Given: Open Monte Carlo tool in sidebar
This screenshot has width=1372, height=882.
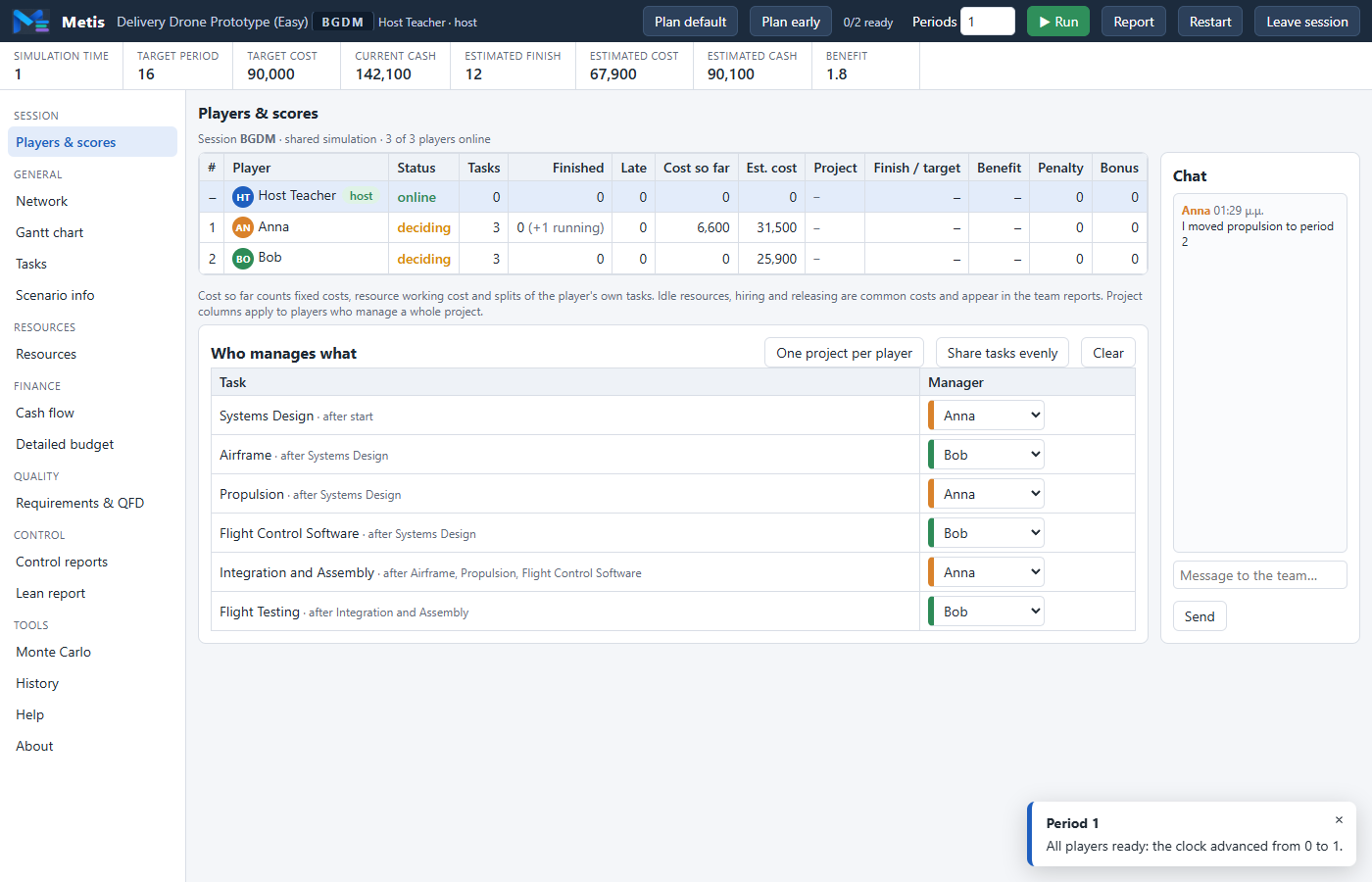Looking at the screenshot, I should (x=53, y=652).
